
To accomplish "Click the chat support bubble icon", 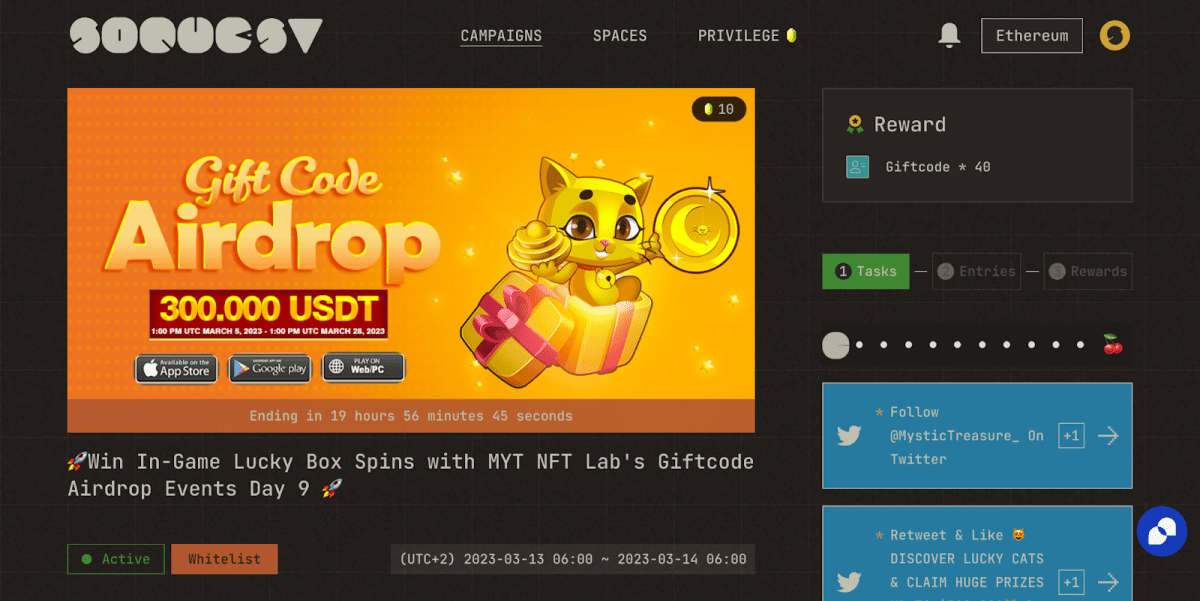I will coord(1161,531).
